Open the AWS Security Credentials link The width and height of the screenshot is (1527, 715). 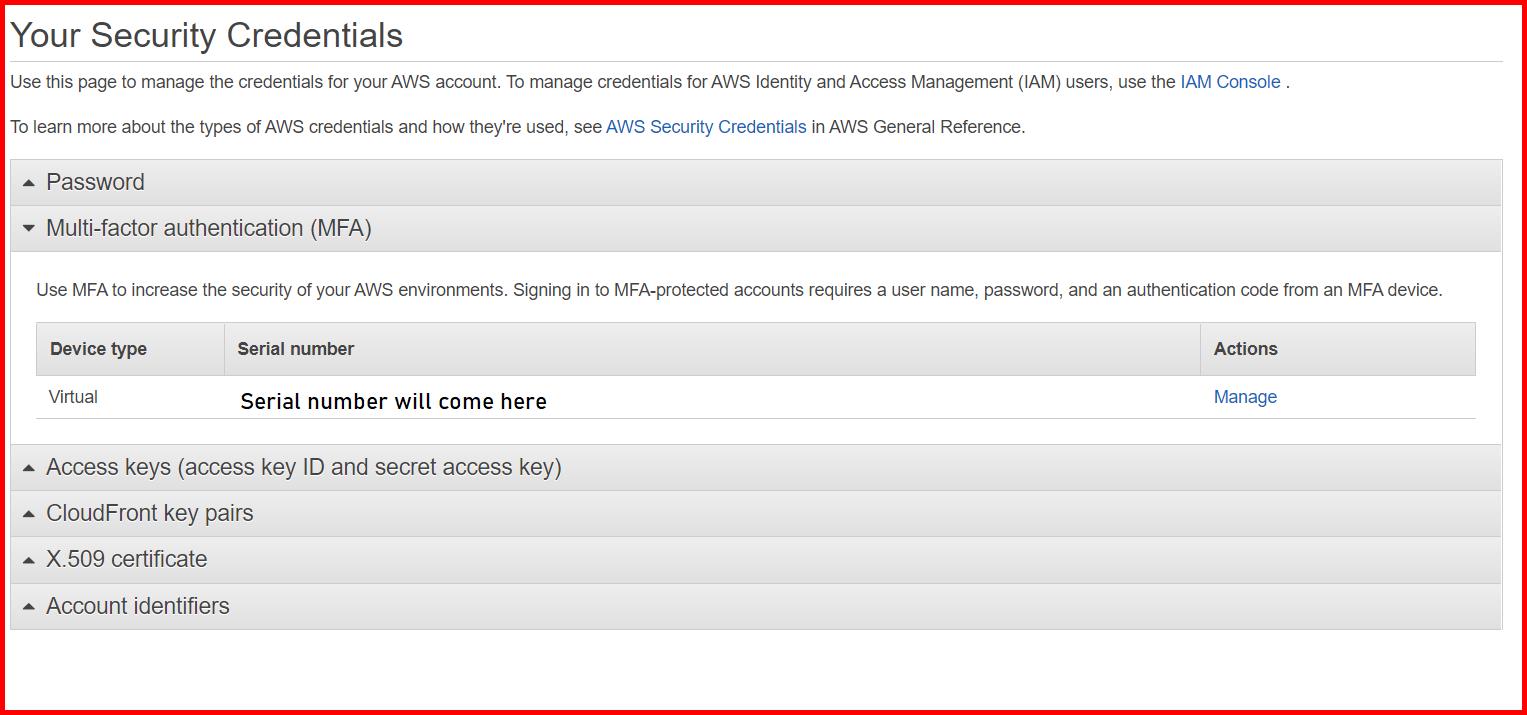[705, 126]
